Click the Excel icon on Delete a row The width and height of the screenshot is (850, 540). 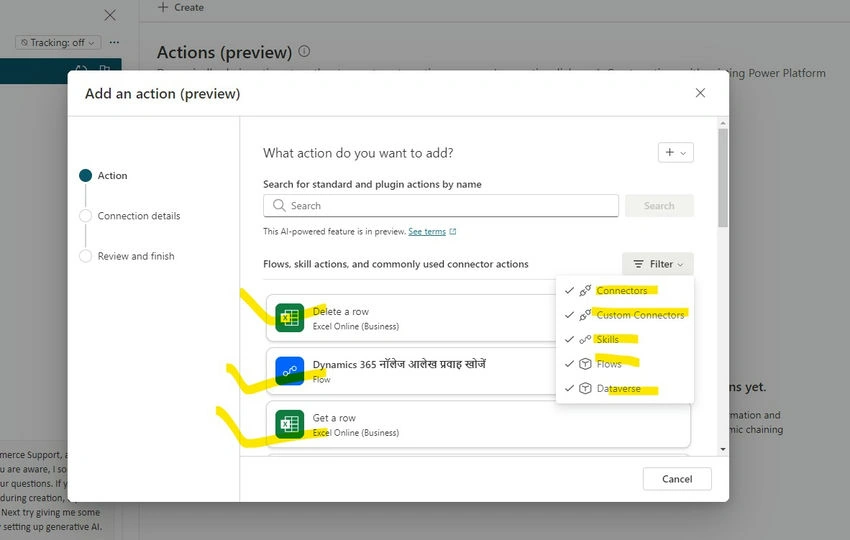tap(289, 317)
